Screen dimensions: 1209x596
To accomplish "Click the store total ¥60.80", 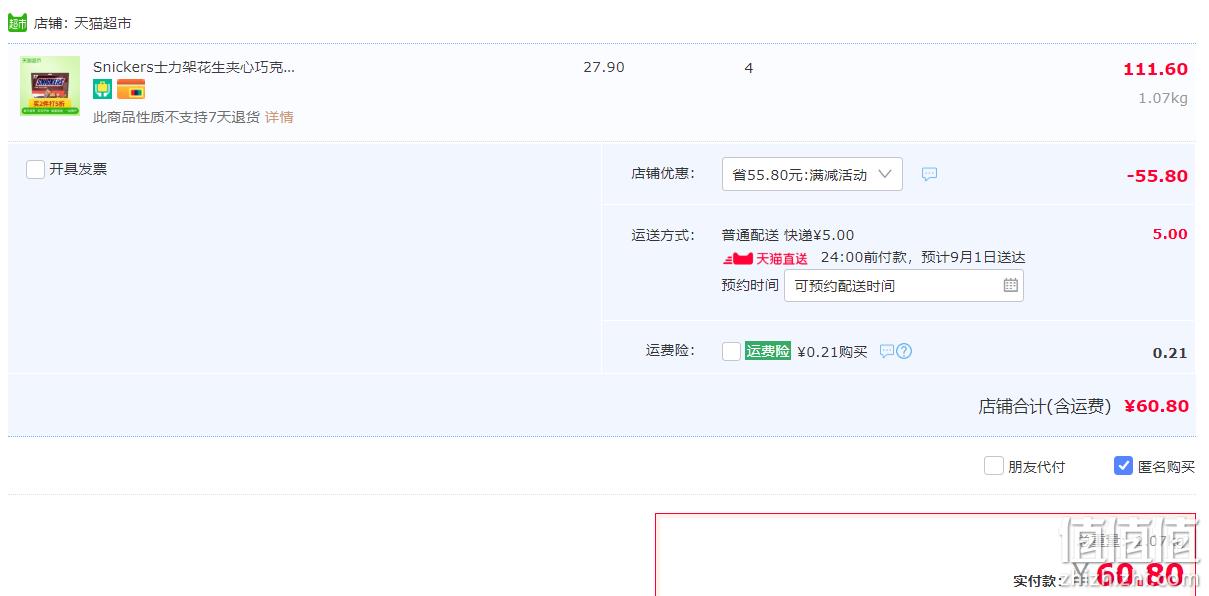I will click(1156, 406).
